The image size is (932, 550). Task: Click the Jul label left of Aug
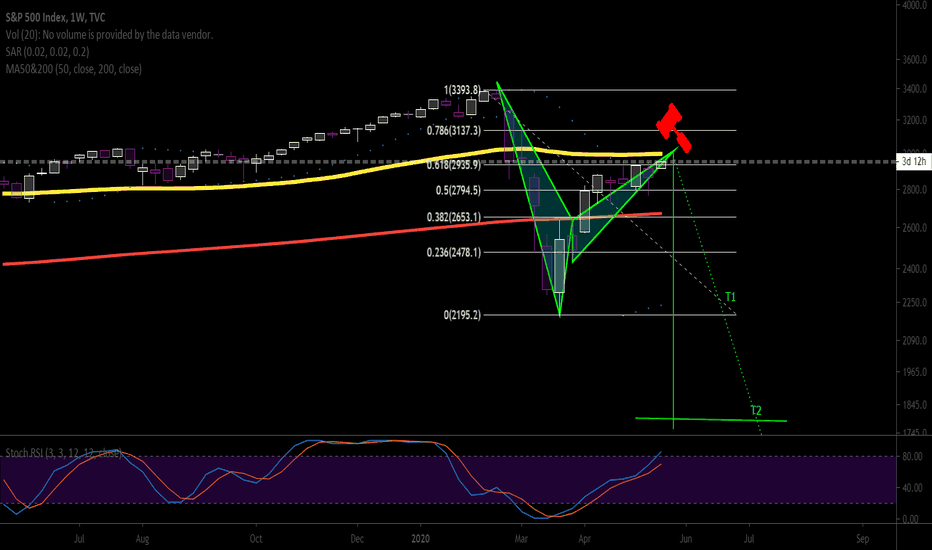coord(79,539)
